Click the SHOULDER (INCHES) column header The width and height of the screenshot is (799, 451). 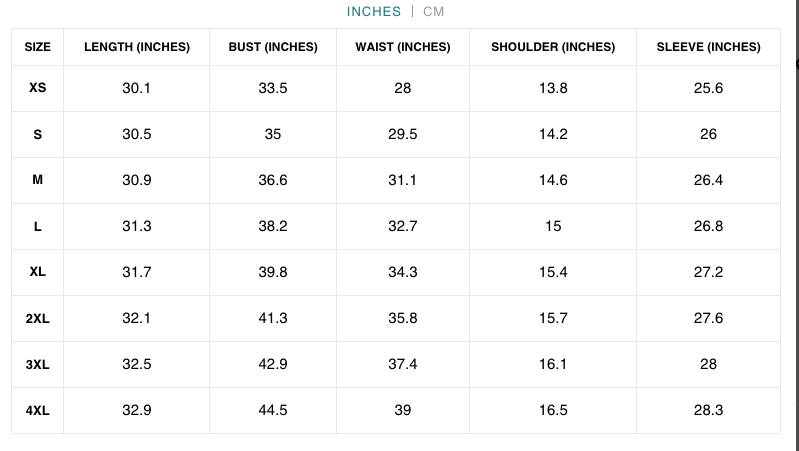553,47
